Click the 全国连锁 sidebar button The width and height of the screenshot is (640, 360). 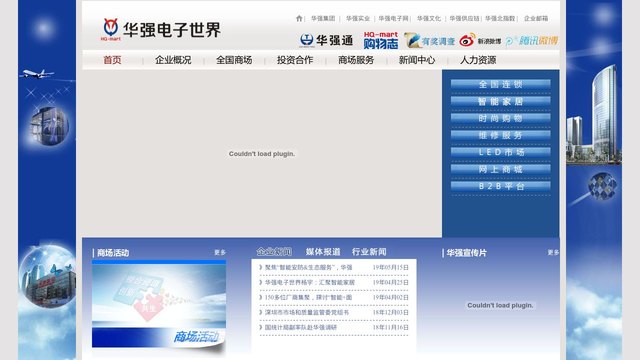[500, 84]
